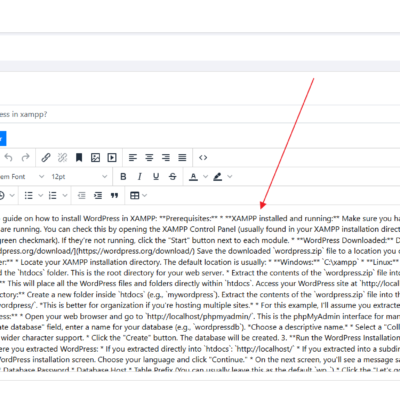Insert a numbered list
Viewport: 400px width, 400px height.
53,195
